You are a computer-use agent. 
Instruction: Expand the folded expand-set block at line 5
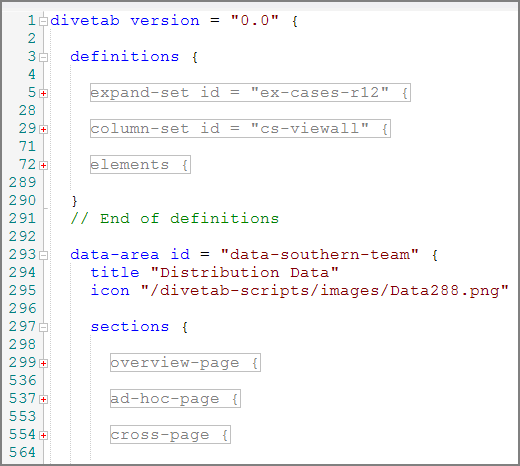tap(43, 94)
